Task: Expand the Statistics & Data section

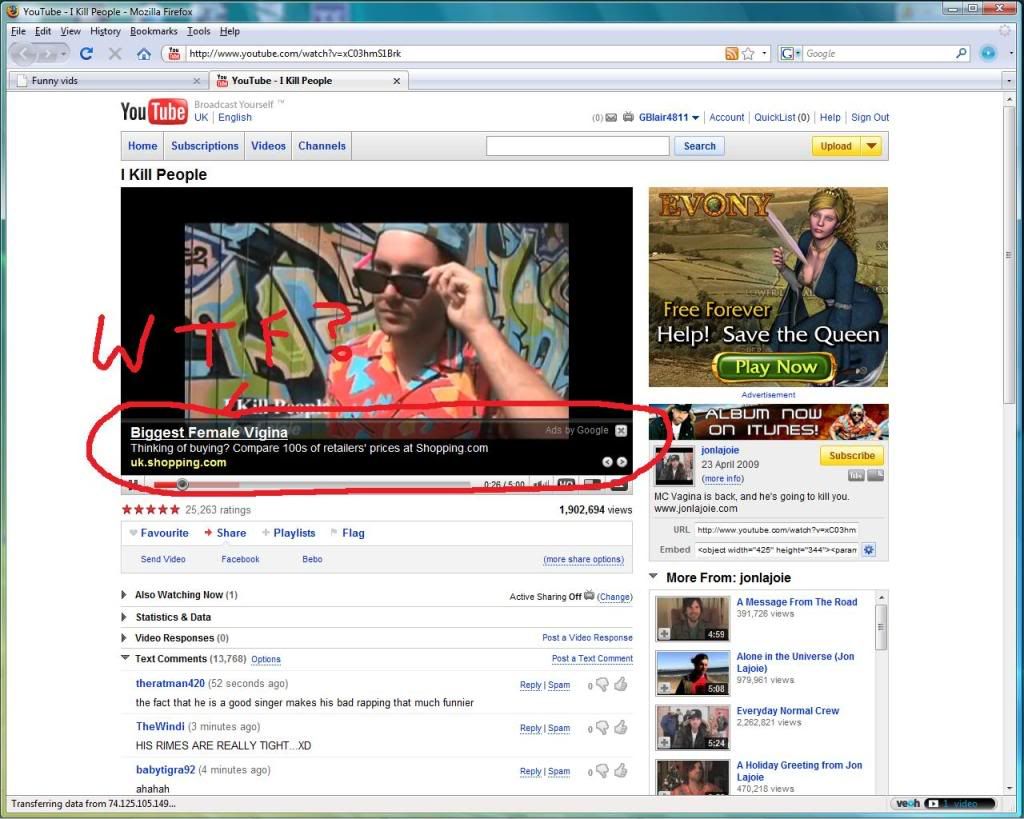Action: tap(125, 617)
